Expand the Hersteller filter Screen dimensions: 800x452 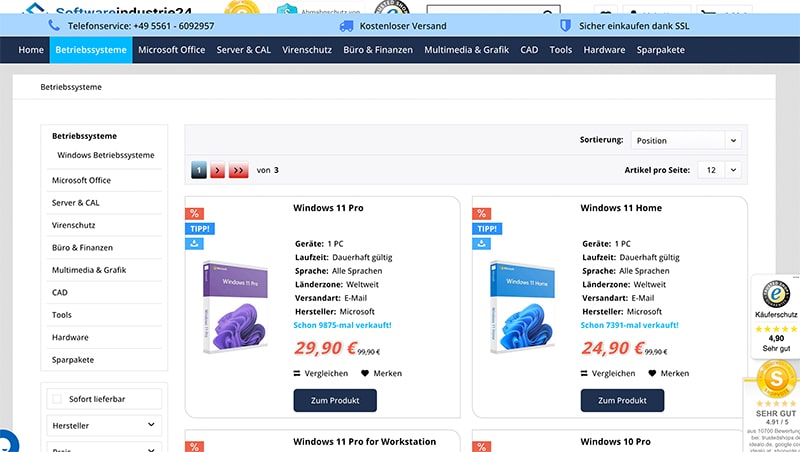tap(104, 425)
